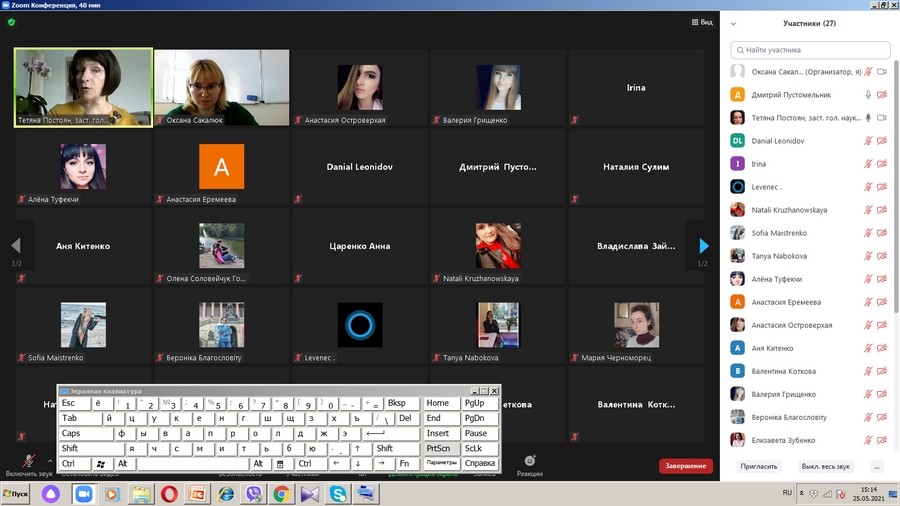This screenshot has height=506, width=900.
Task: Click camera icon in Оксана Сакалюк's row
Action: coord(882,72)
